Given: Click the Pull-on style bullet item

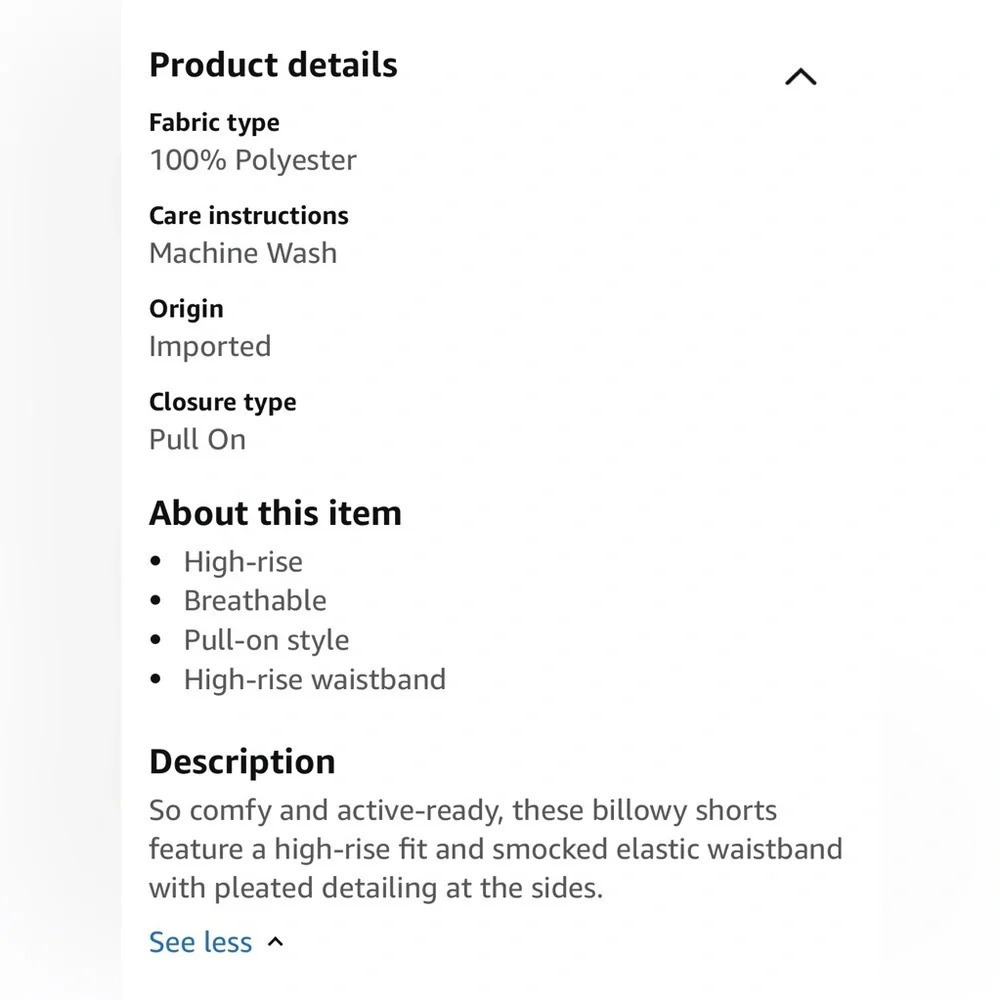Looking at the screenshot, I should (x=267, y=640).
